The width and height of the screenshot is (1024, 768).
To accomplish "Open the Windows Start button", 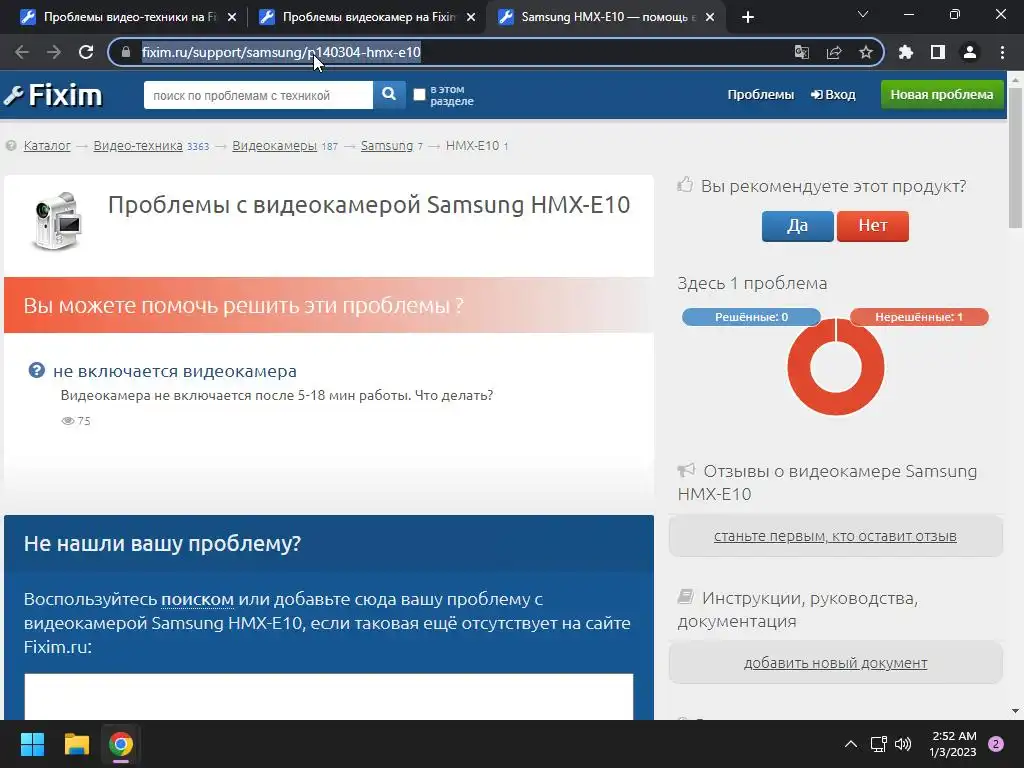I will [32, 744].
